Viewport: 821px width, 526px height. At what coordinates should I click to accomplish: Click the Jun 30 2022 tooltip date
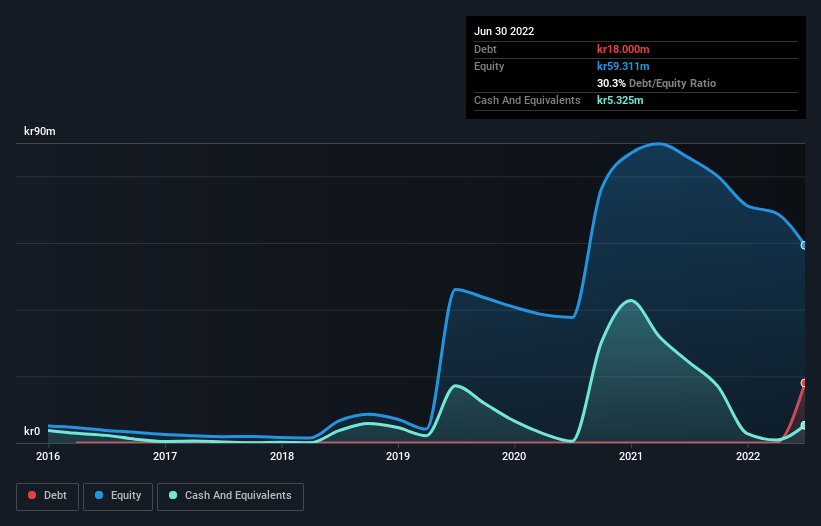point(504,31)
